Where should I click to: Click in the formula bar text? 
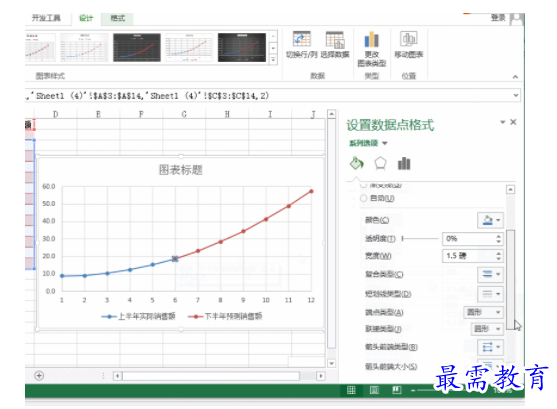[147, 96]
